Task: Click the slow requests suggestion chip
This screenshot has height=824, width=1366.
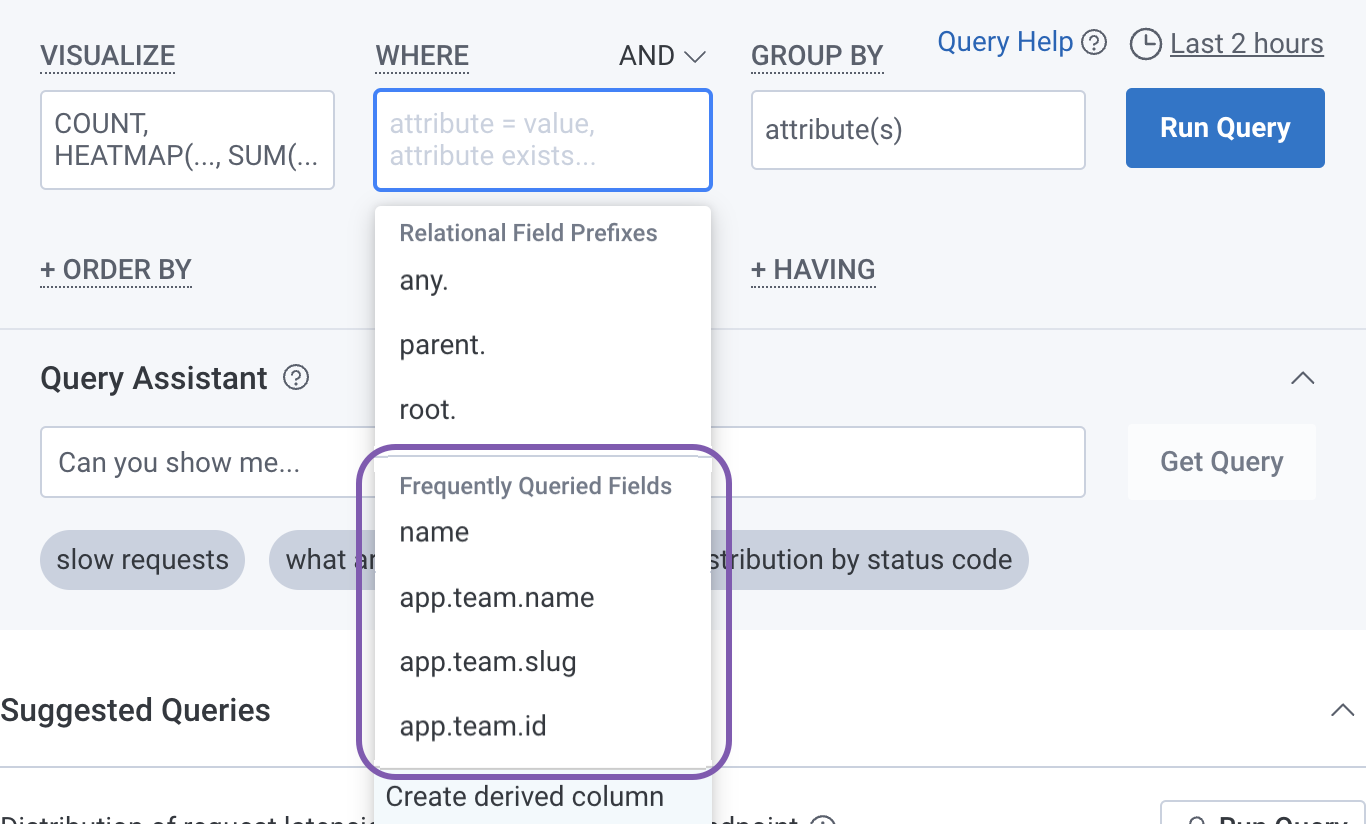Action: [142, 560]
